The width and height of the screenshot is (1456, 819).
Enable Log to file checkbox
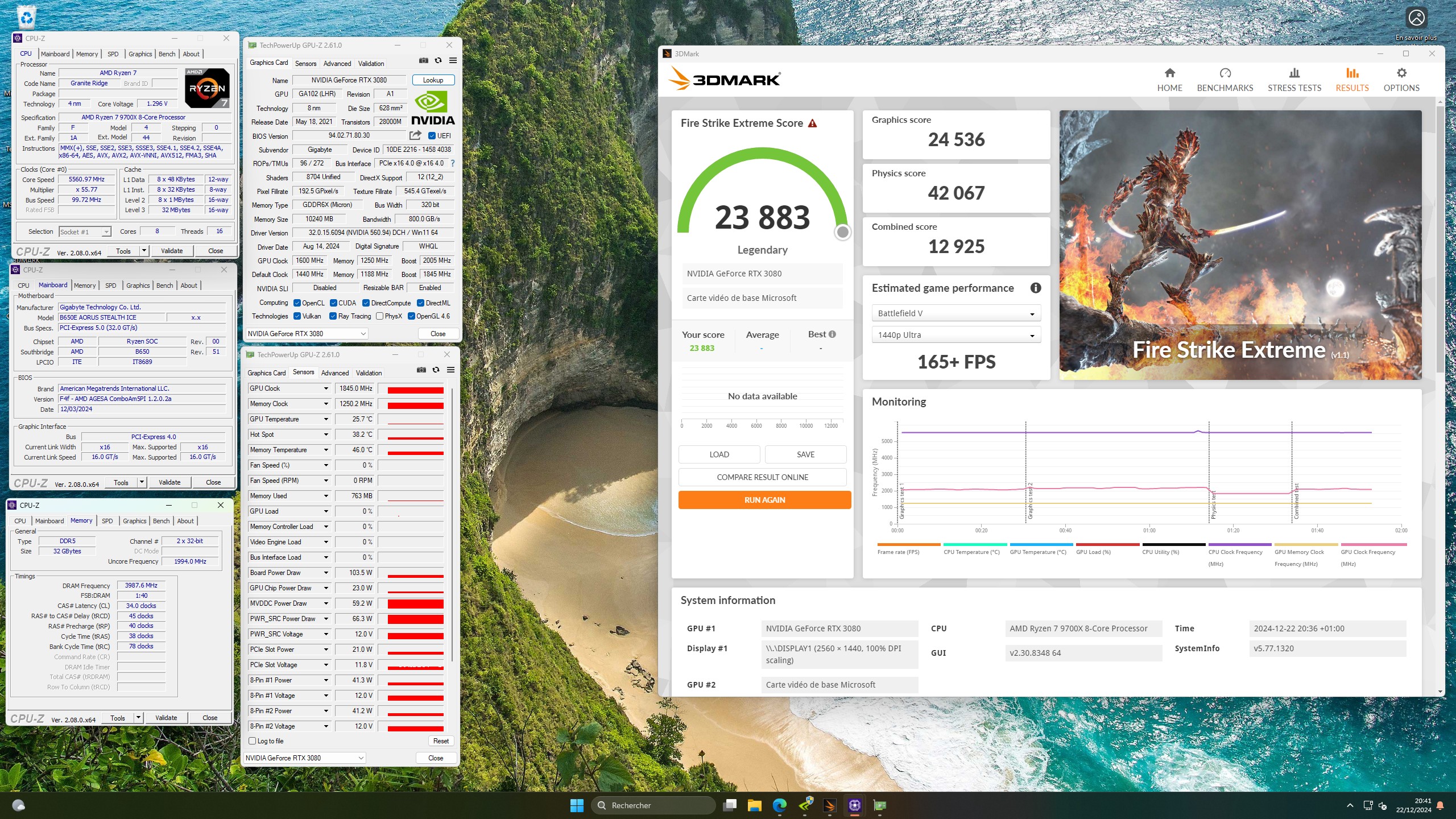(252, 741)
